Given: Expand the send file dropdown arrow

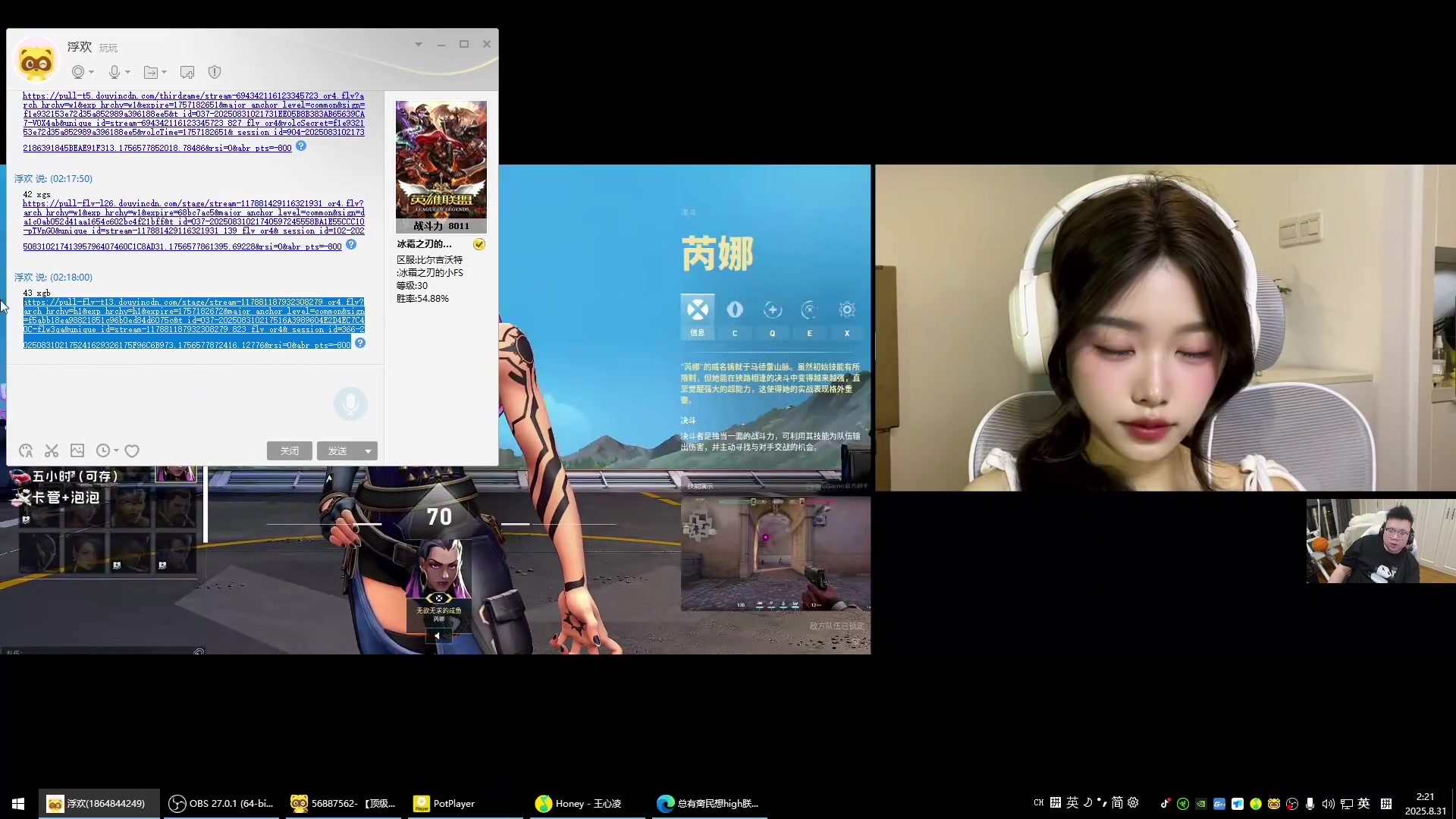Looking at the screenshot, I should coord(164,73).
